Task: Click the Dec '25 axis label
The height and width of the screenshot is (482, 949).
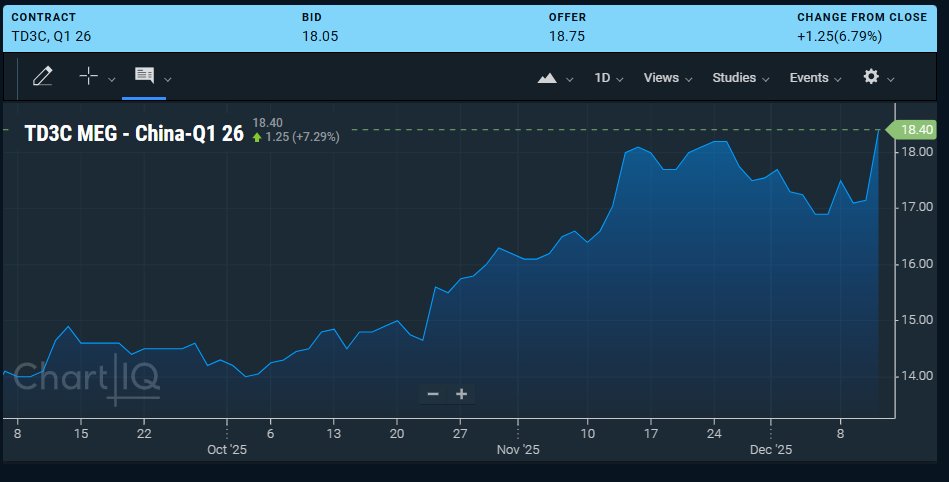Action: (x=771, y=450)
